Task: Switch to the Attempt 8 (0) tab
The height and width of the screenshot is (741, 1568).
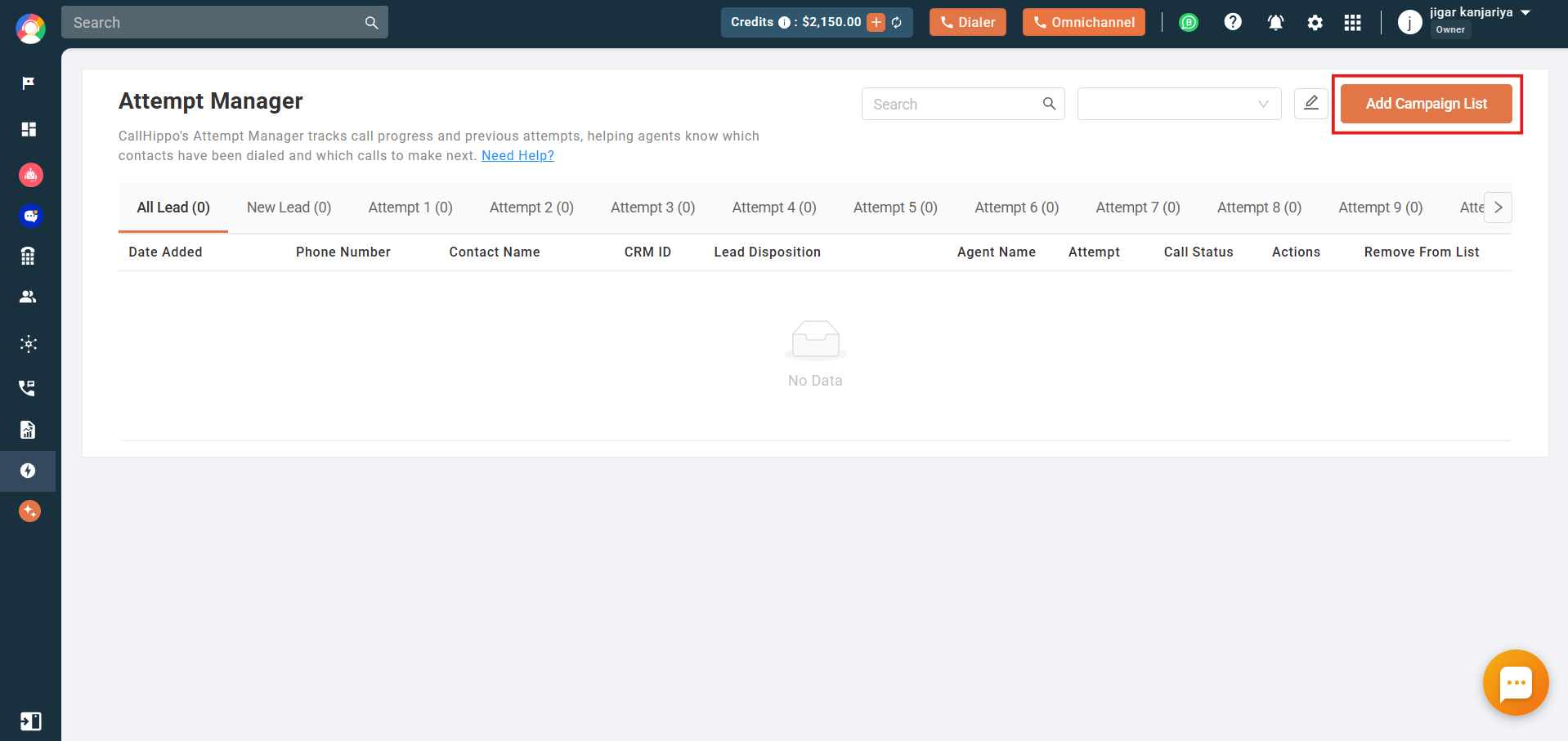Action: [x=1259, y=208]
